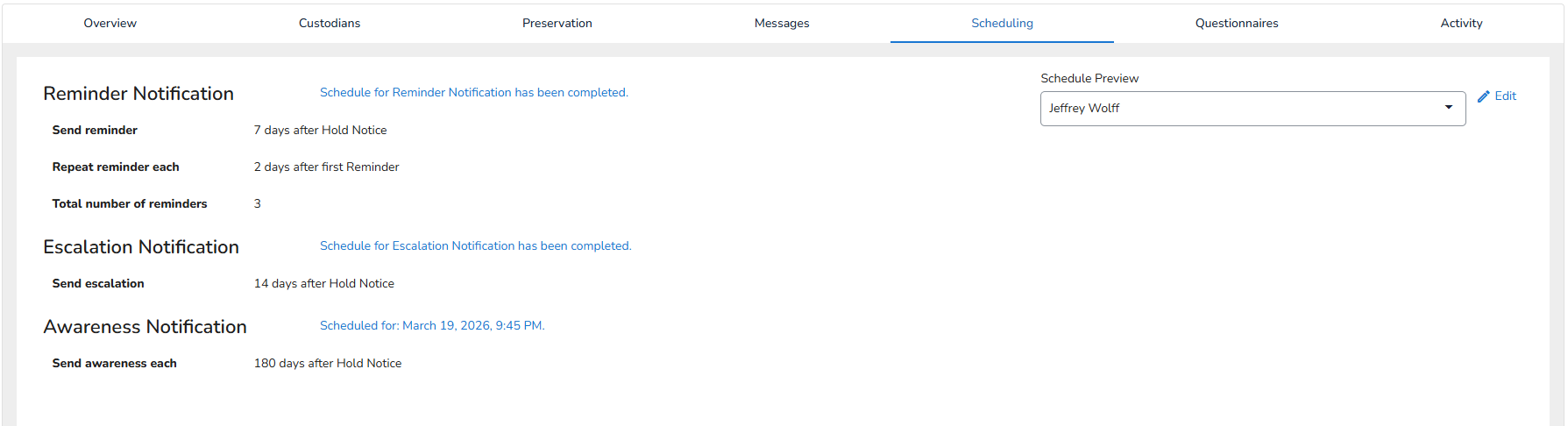1568x426 pixels.
Task: Click the active Scheduling tab
Action: tap(1002, 24)
